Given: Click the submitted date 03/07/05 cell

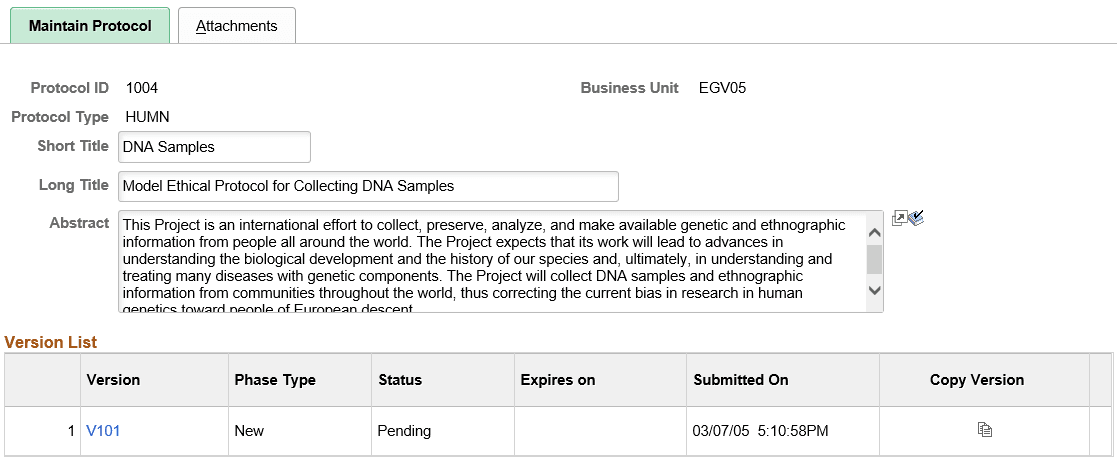Looking at the screenshot, I should (760, 431).
